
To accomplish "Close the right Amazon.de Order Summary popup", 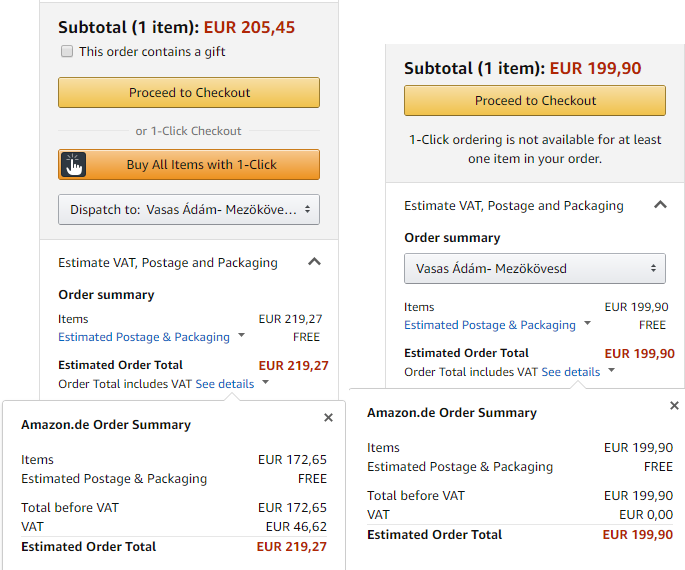I will tap(675, 406).
